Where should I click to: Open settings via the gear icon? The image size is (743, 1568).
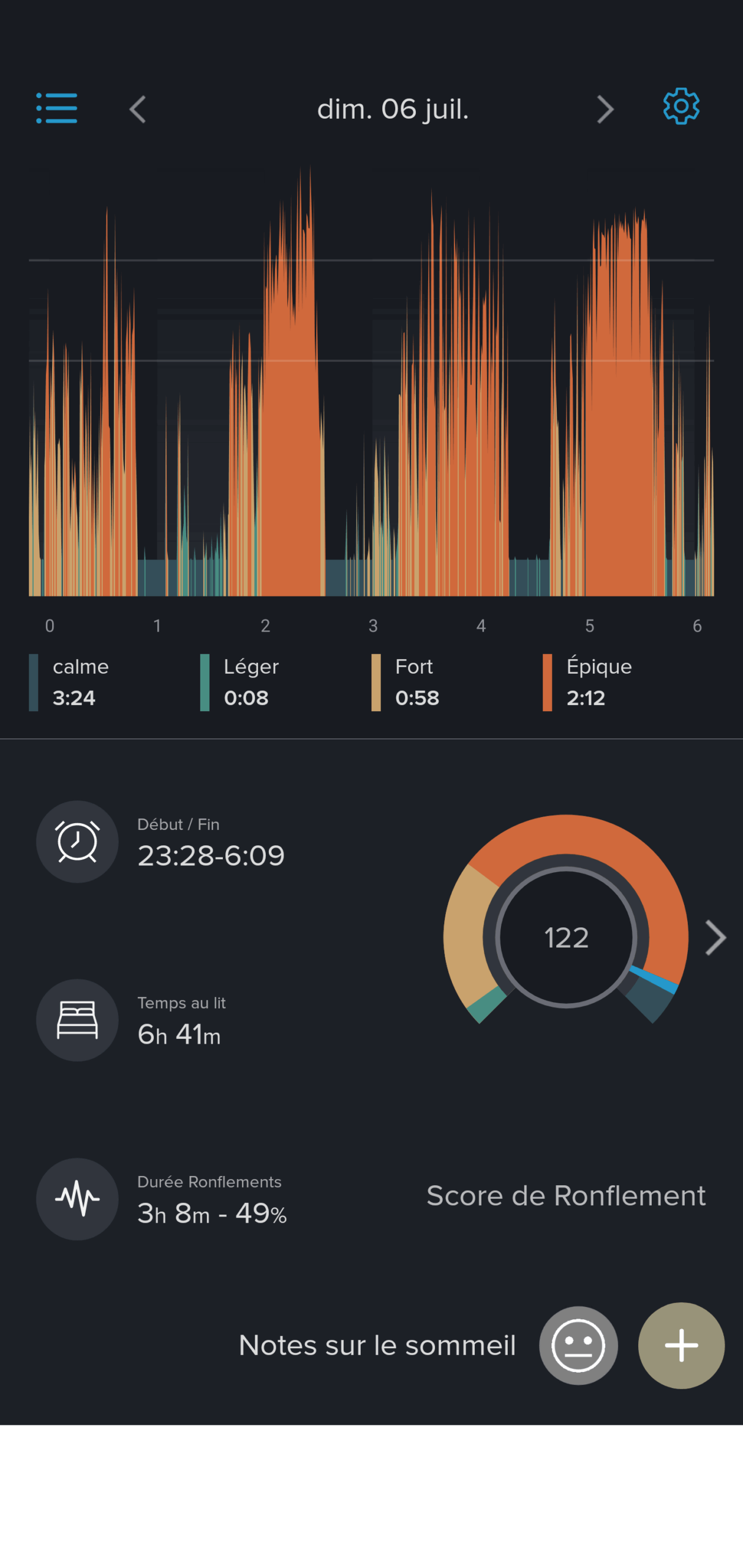click(x=681, y=107)
